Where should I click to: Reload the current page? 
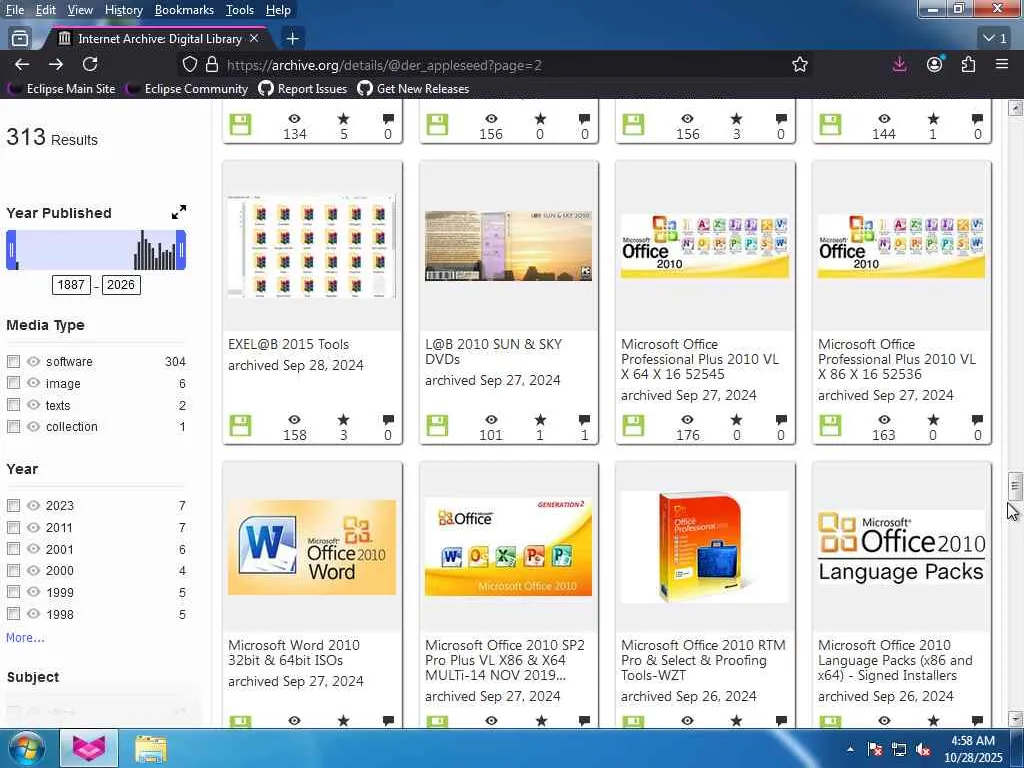[x=90, y=64]
